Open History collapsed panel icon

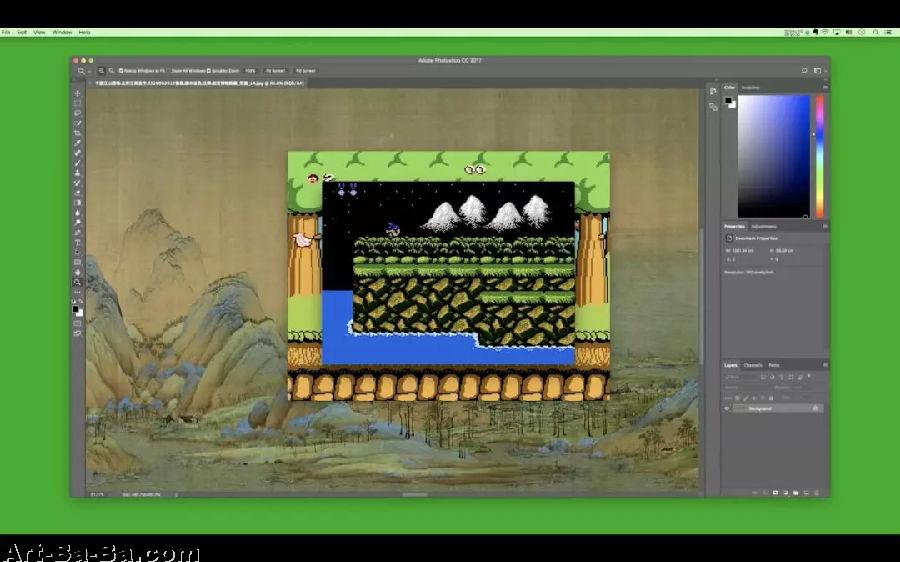tap(713, 91)
